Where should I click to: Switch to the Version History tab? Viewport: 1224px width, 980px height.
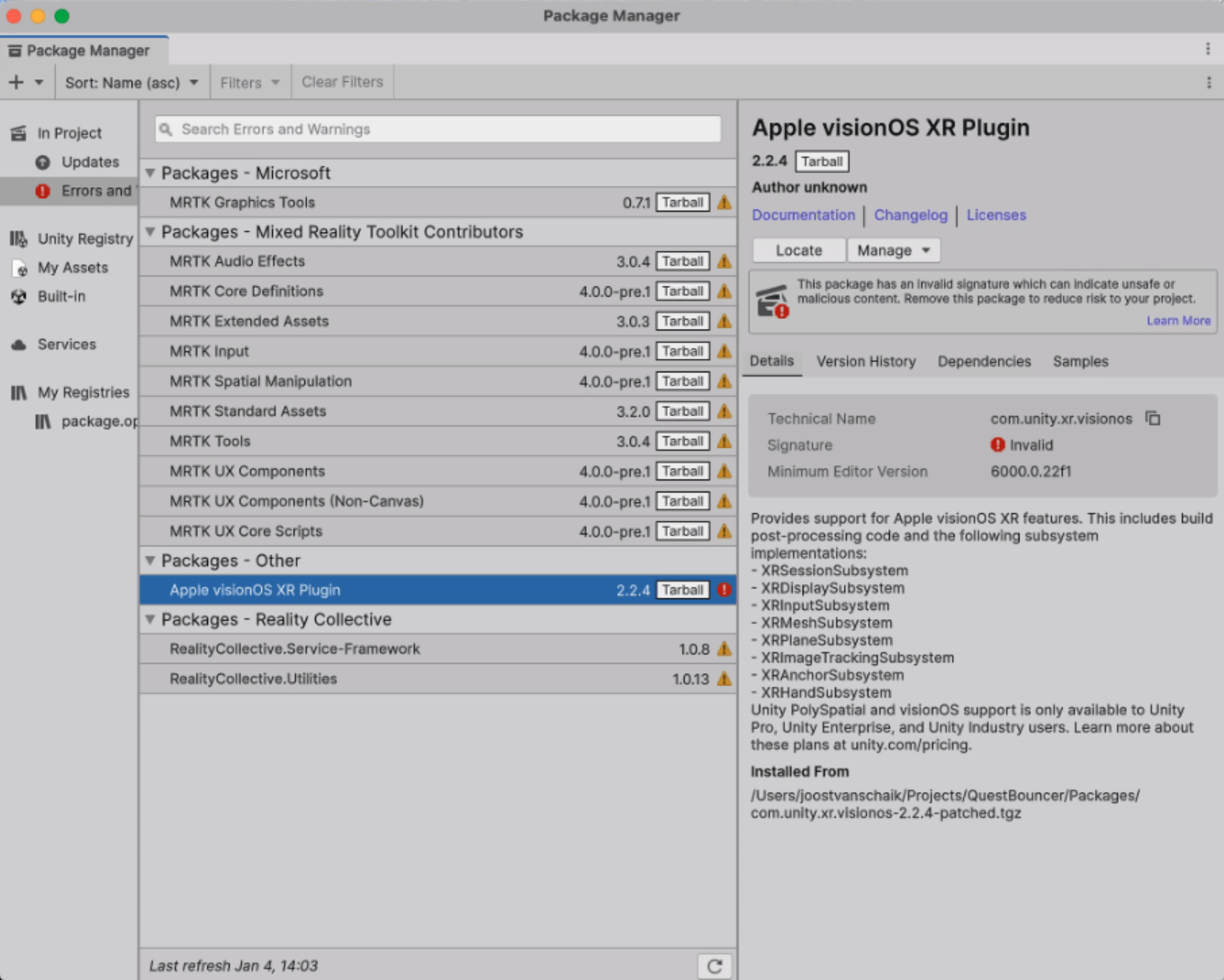[866, 362]
